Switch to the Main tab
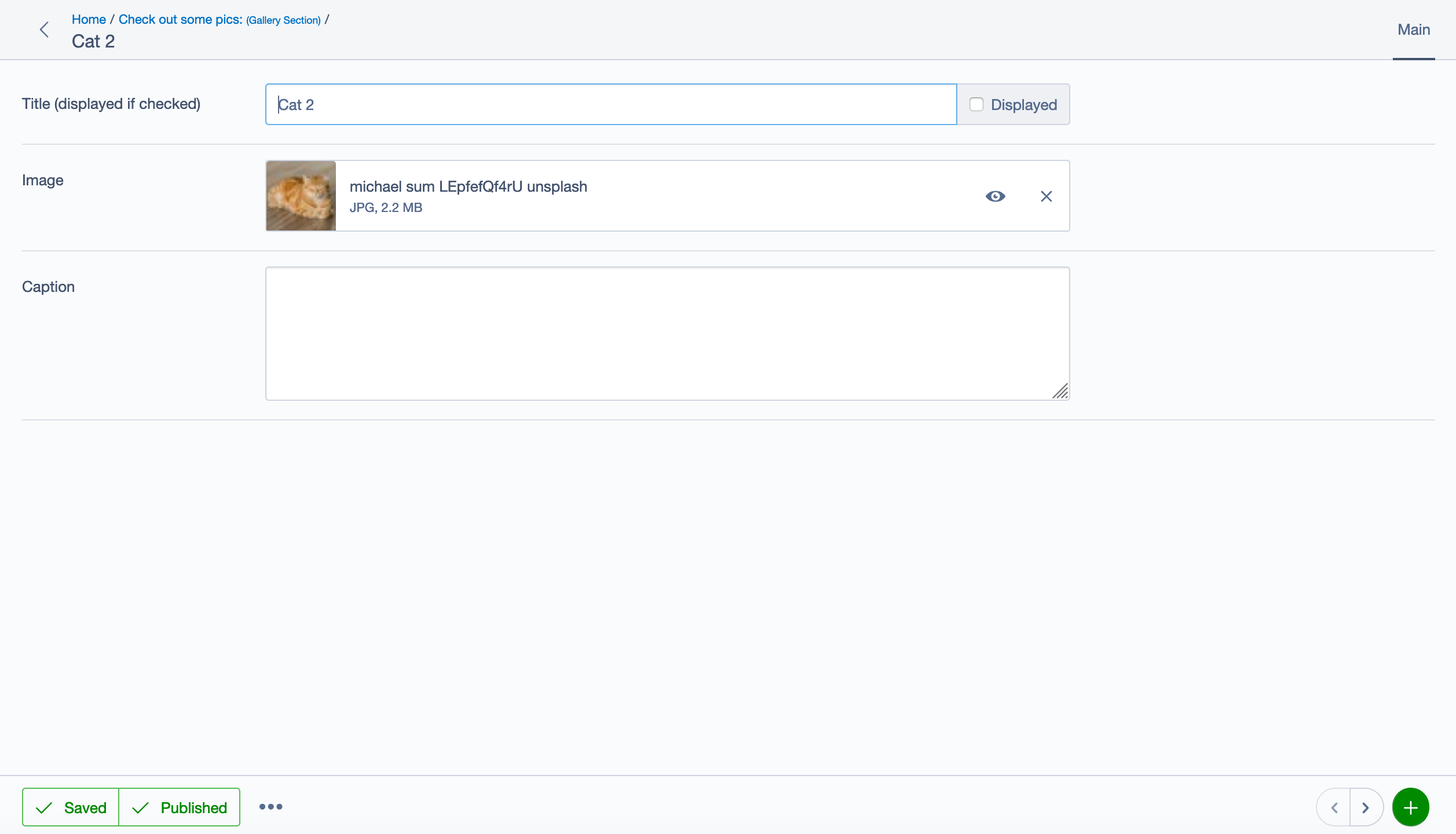 (x=1413, y=30)
